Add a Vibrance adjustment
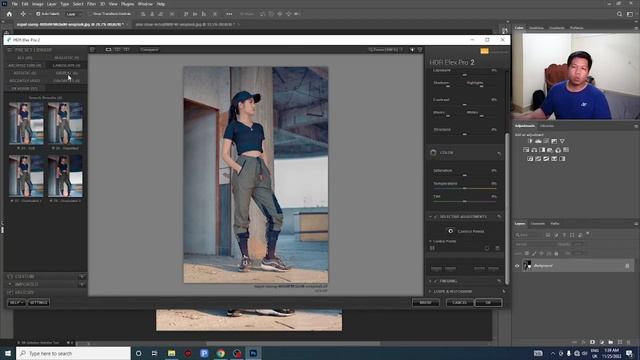This screenshot has height=360, width=640. [562, 141]
